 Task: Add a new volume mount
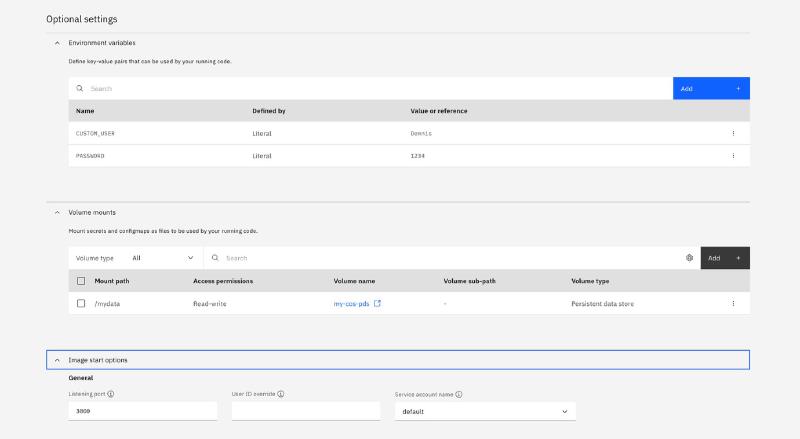725,258
